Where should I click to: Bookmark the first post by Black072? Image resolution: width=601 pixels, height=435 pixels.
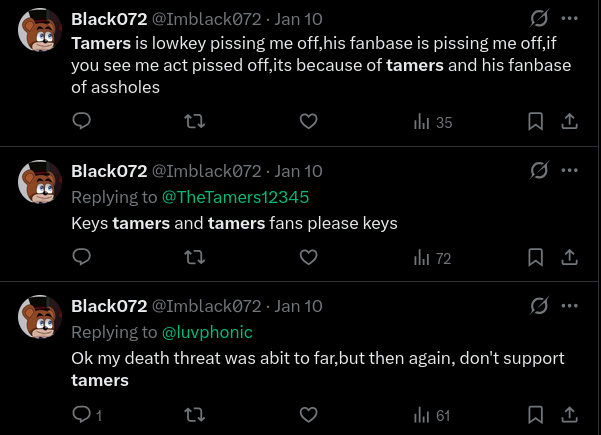click(x=535, y=121)
